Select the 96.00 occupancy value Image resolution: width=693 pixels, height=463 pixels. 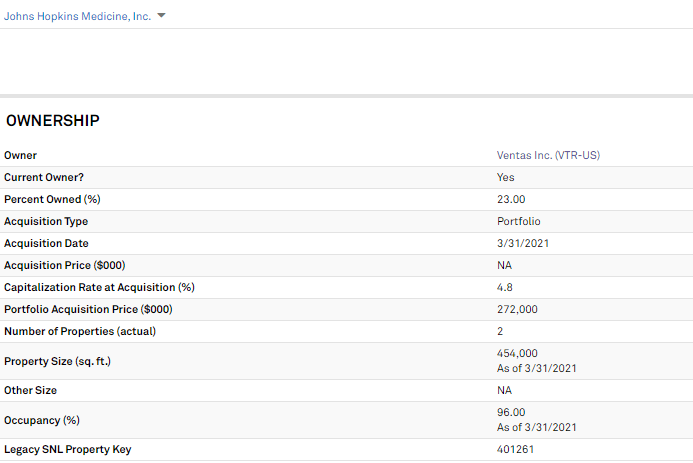point(511,412)
